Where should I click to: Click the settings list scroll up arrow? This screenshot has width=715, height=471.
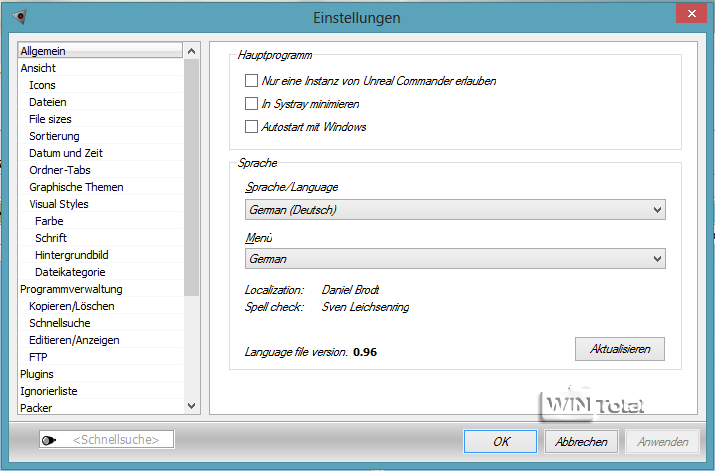(x=192, y=51)
